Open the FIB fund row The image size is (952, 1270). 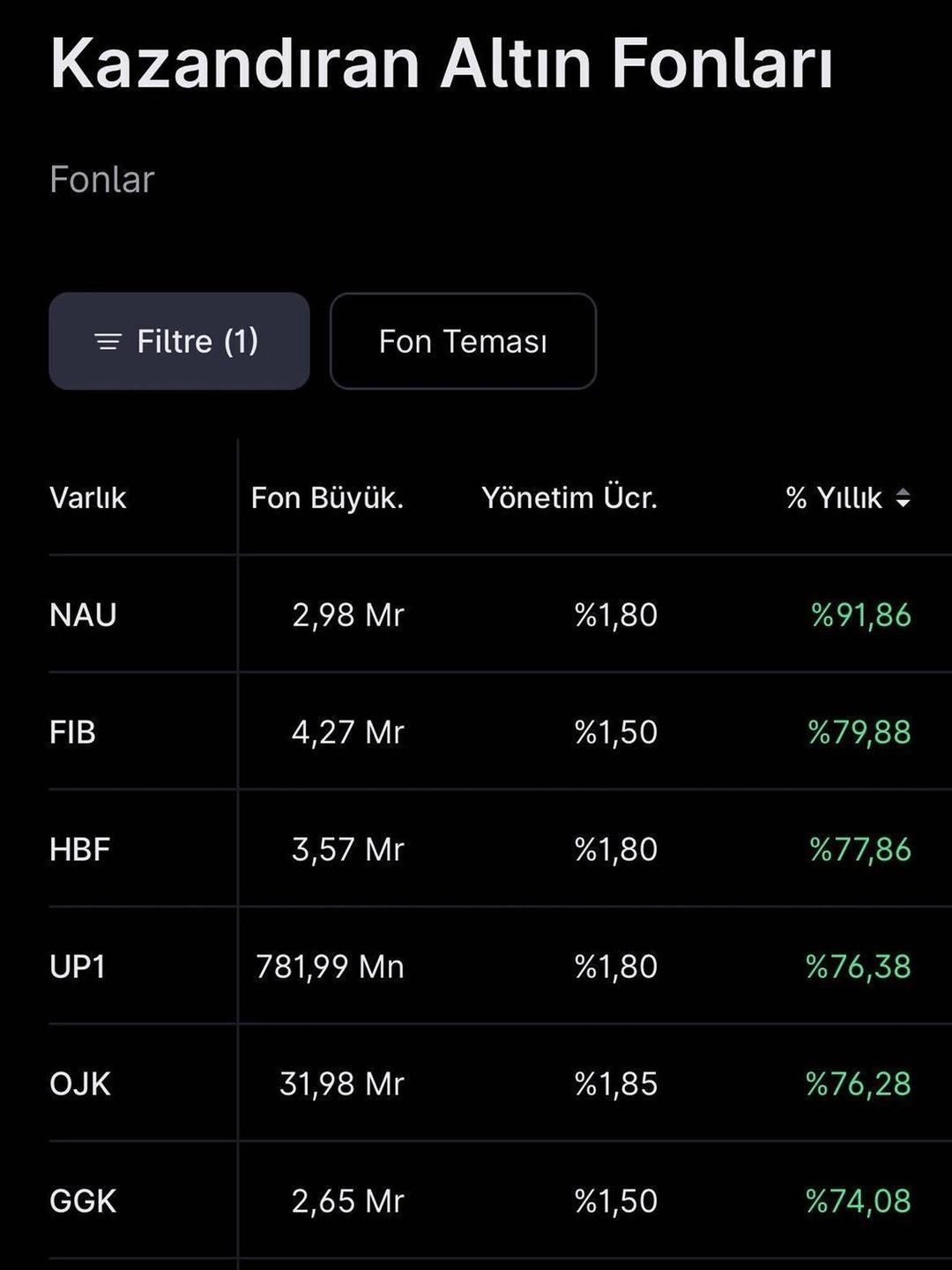[73, 732]
